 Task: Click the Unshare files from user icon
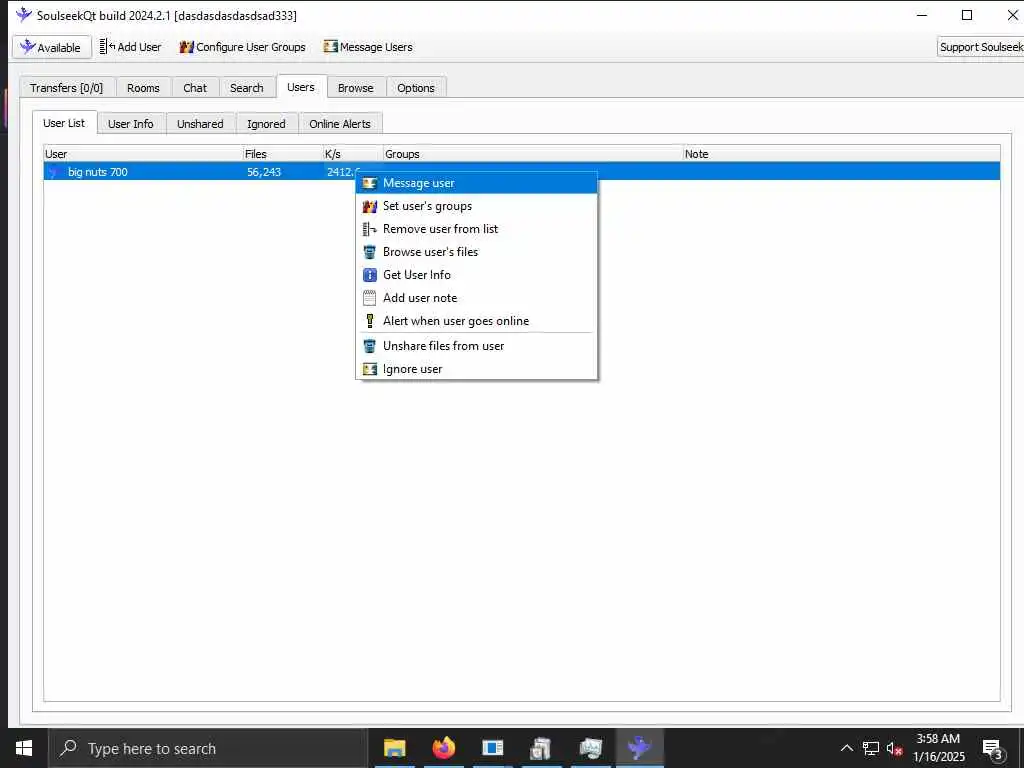click(370, 346)
